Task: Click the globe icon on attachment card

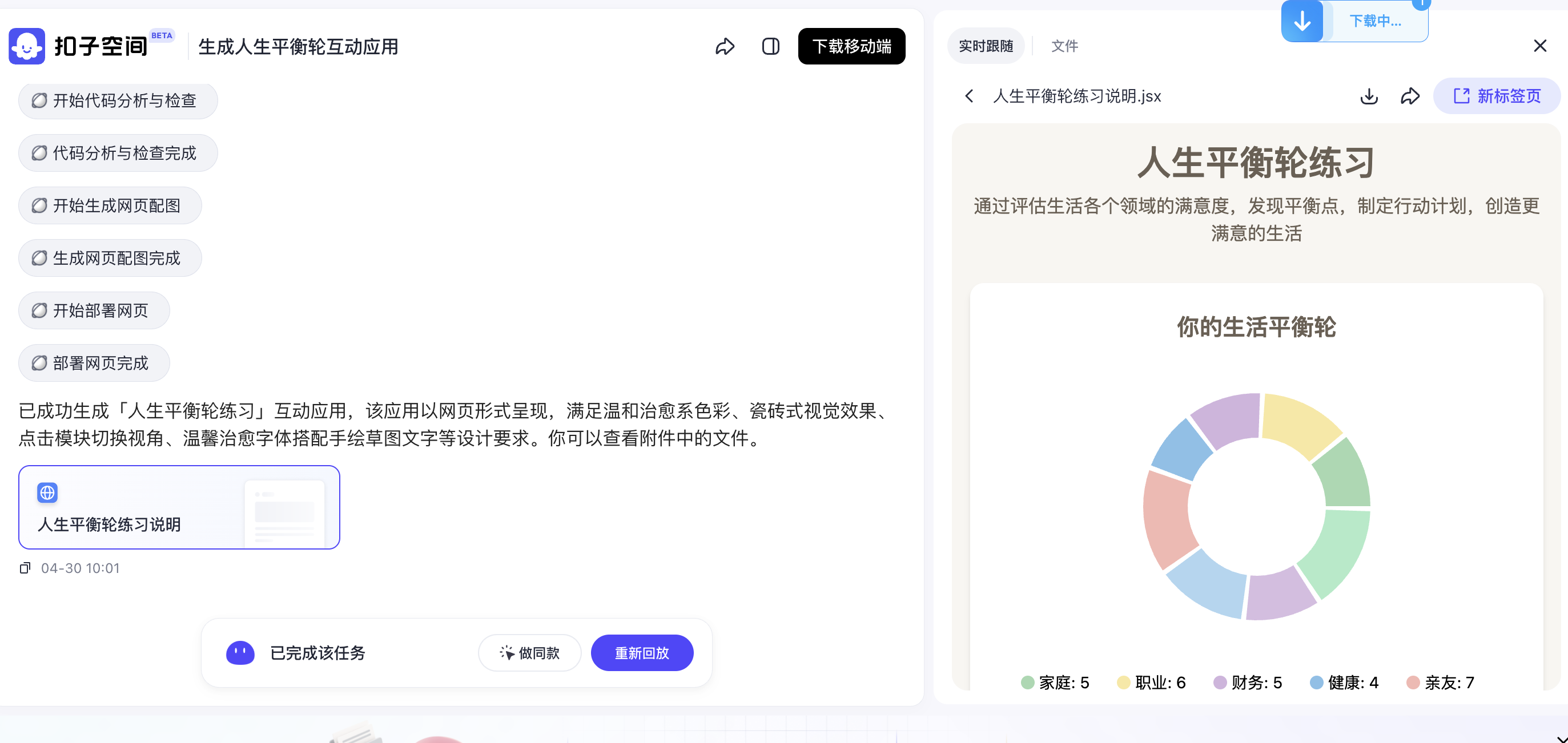Action: 47,492
